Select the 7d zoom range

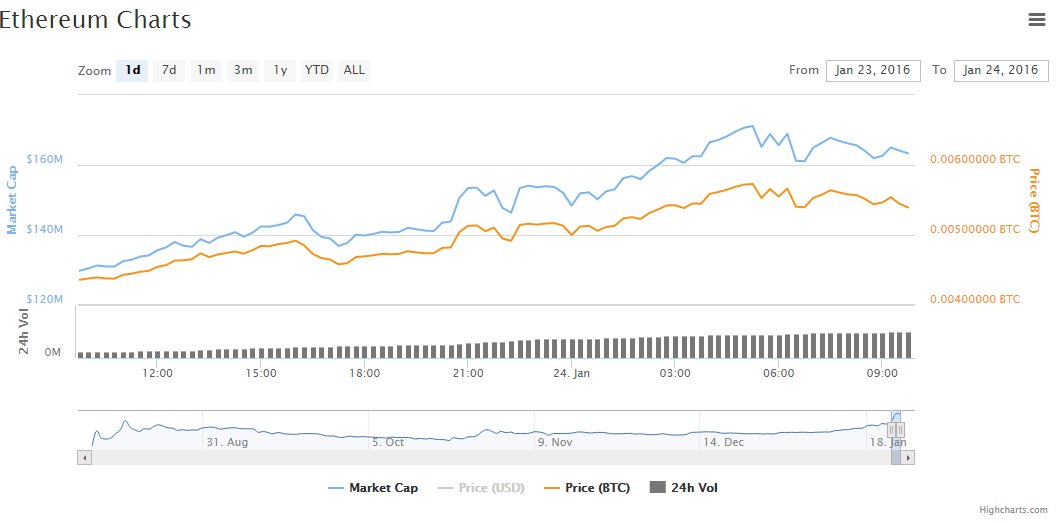click(169, 70)
